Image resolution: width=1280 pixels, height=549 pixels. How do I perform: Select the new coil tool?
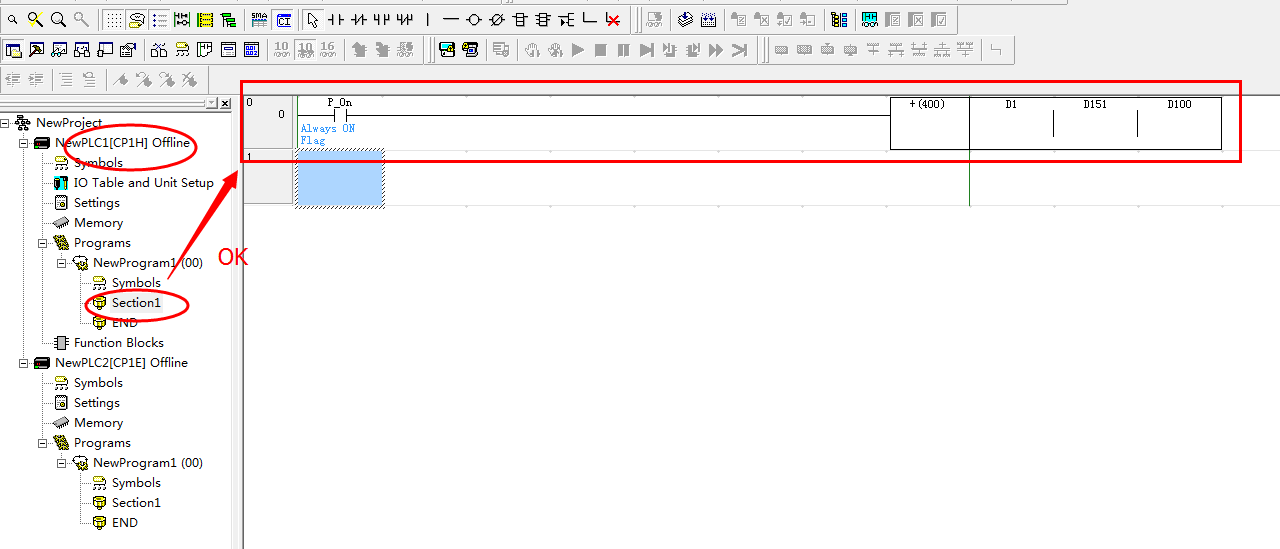pos(474,19)
